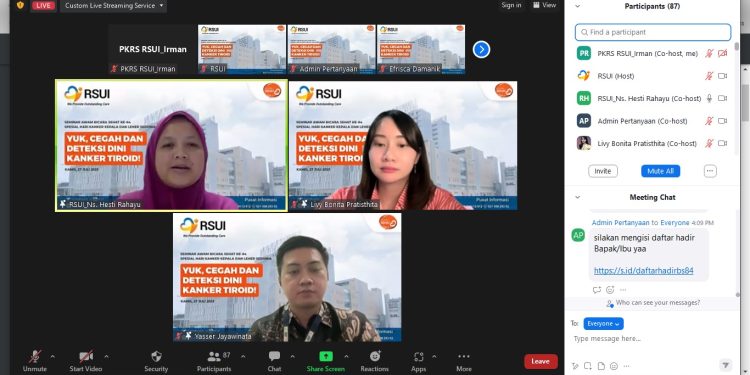Open audio options caret beside Unmute
Image resolution: width=750 pixels, height=375 pixels.
coord(53,356)
